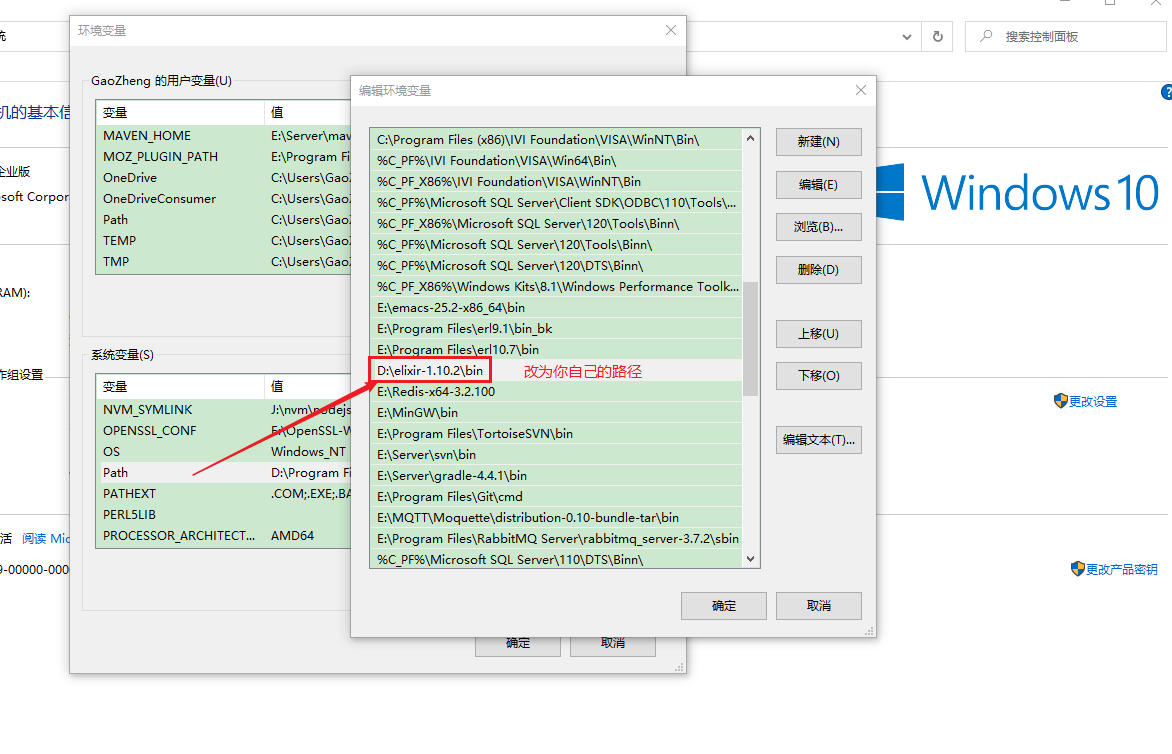Close the 编辑环境变量 dialog

(861, 90)
